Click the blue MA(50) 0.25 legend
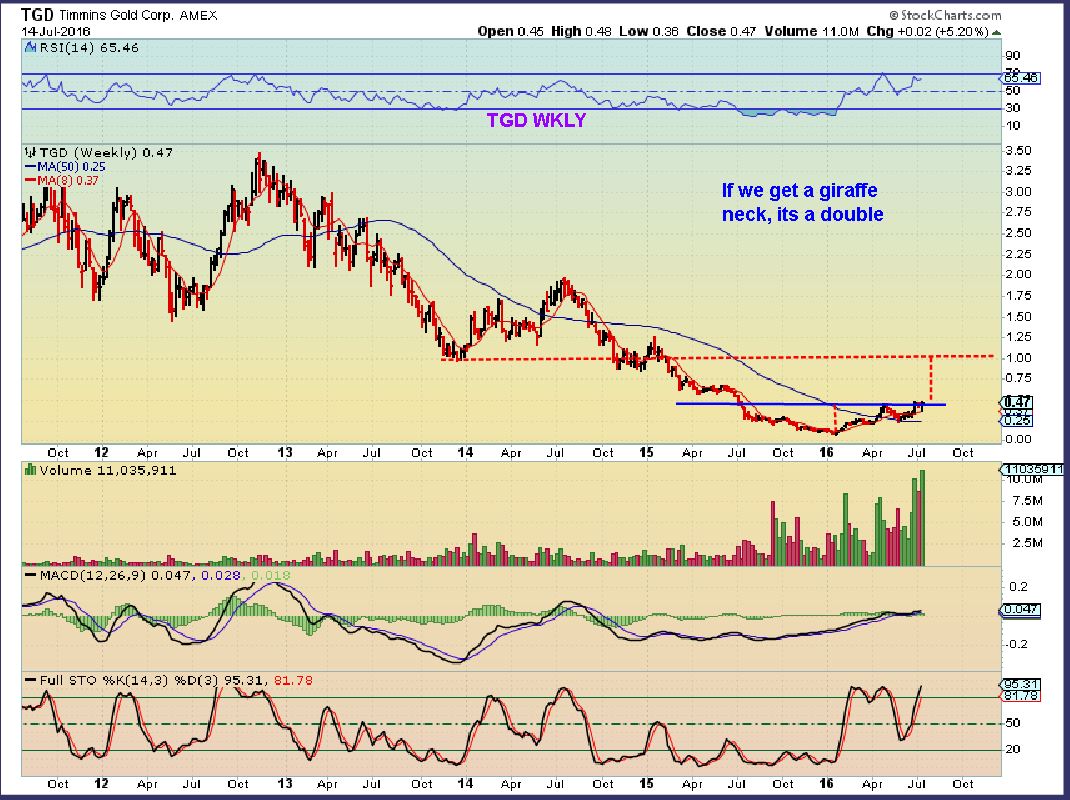1070x800 pixels. [x=65, y=167]
